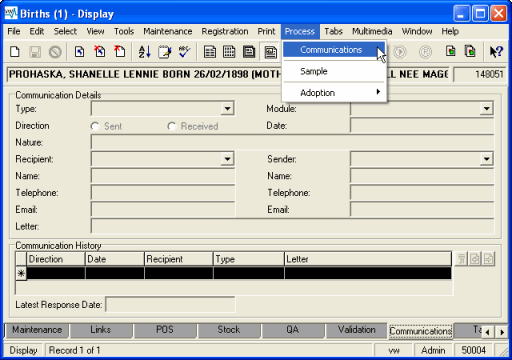Click the greyed circular D toolbar icon
The image size is (512, 360).
400,52
